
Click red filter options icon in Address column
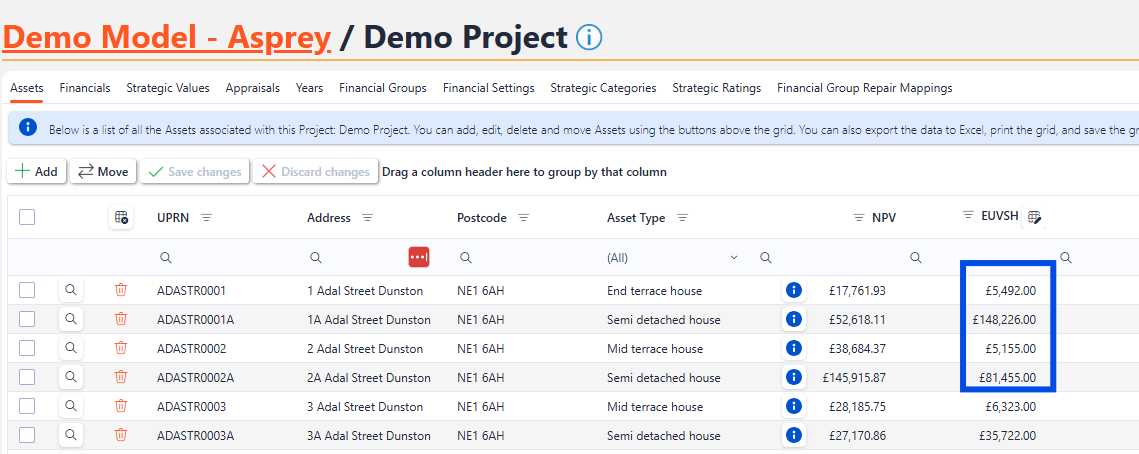pos(419,257)
